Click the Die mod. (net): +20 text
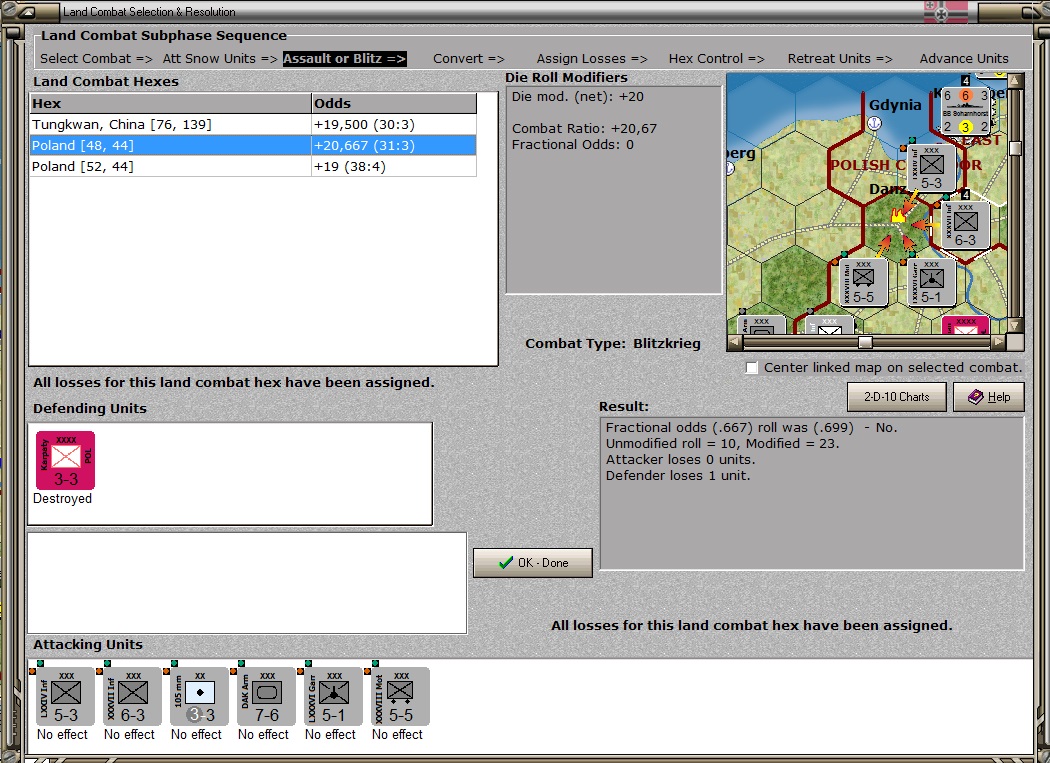The height and width of the screenshot is (763, 1050). 578,96
